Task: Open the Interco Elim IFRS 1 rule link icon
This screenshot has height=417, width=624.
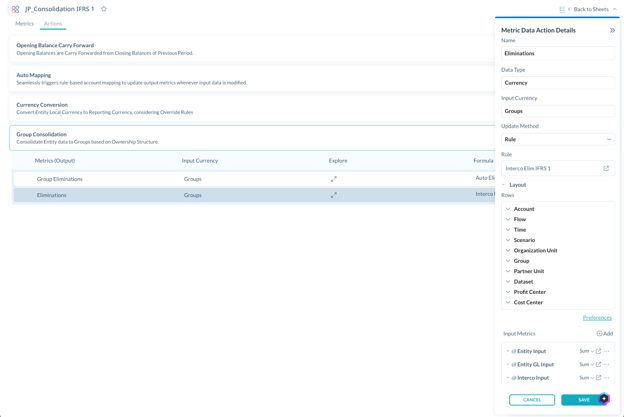Action: tap(606, 168)
